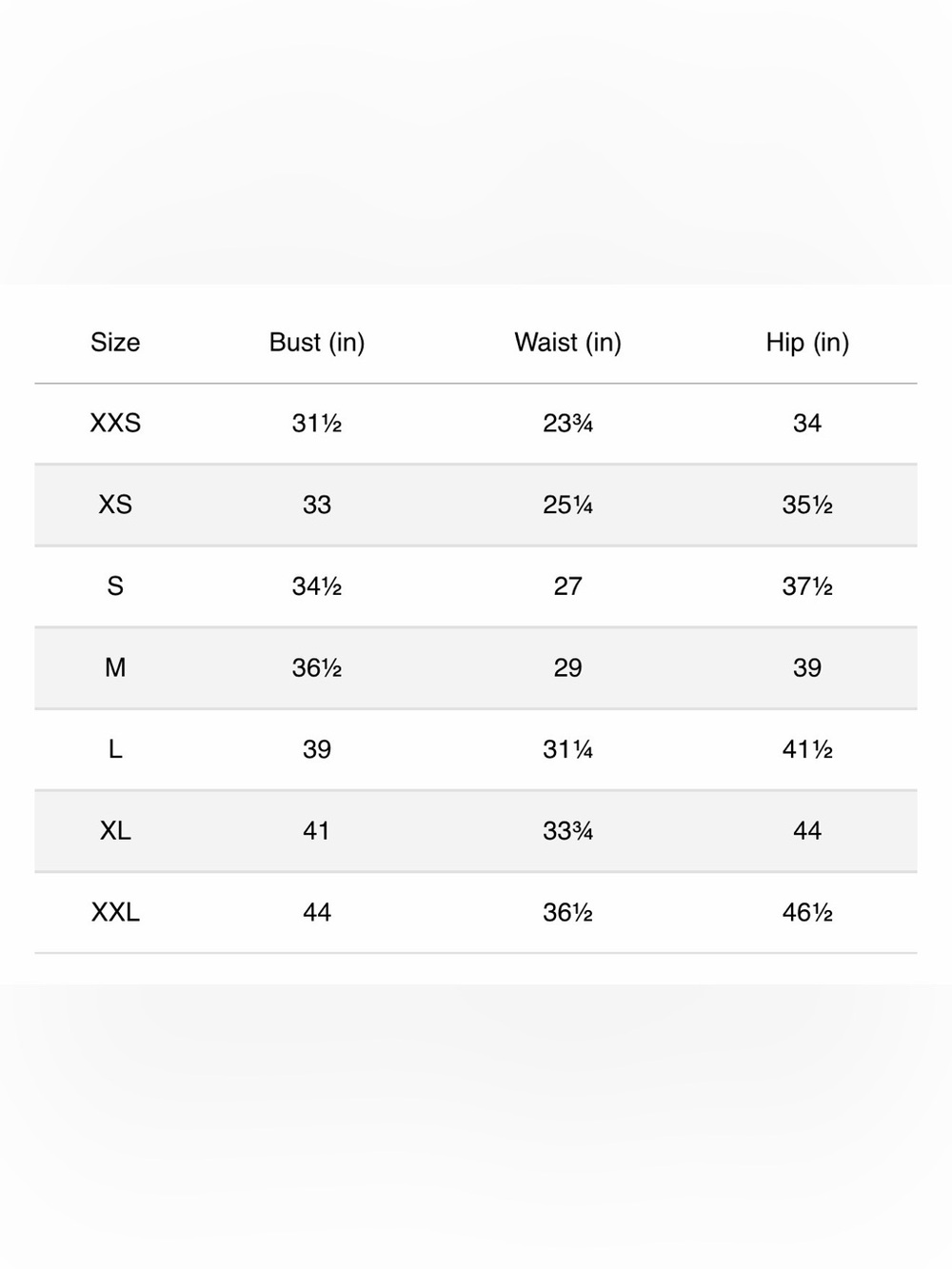
Task: Select the M size row label
Action: pos(115,668)
